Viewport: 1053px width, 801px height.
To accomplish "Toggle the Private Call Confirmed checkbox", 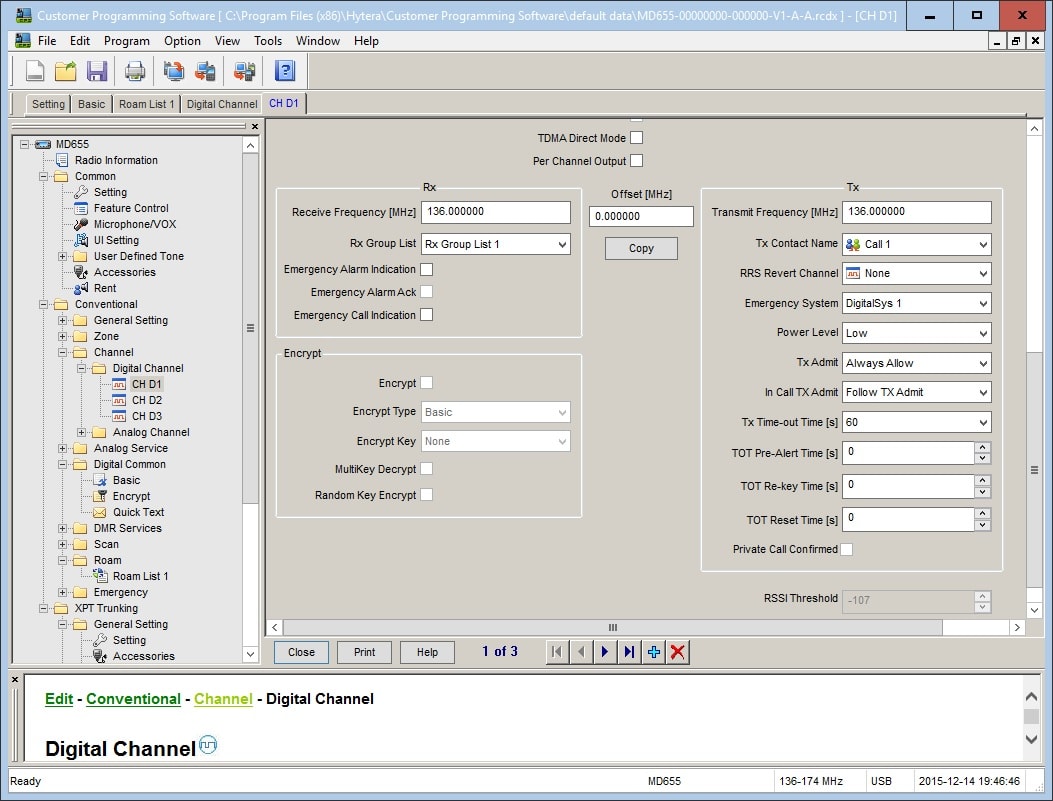I will [x=847, y=549].
